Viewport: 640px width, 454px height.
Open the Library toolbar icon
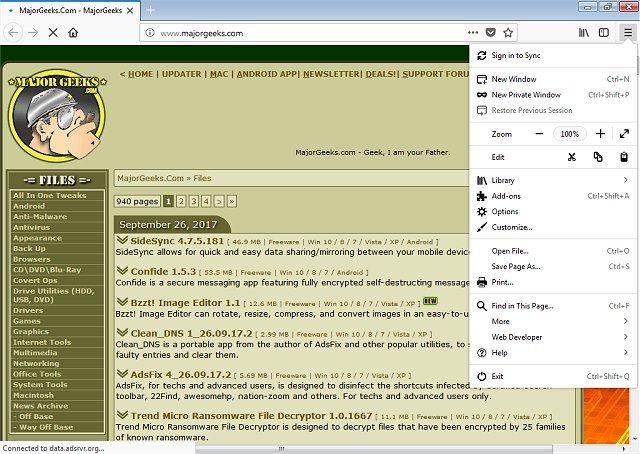[x=584, y=33]
